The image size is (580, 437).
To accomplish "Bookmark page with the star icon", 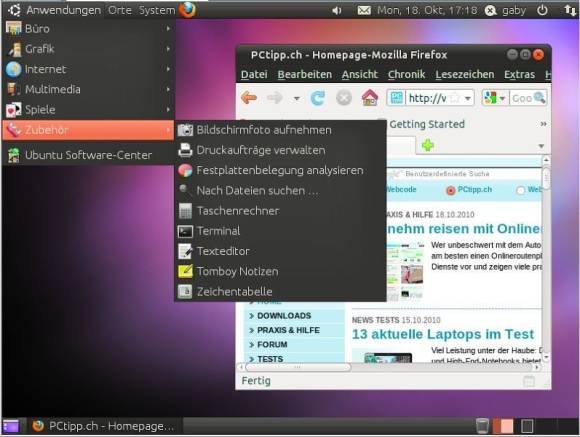I will (x=455, y=98).
